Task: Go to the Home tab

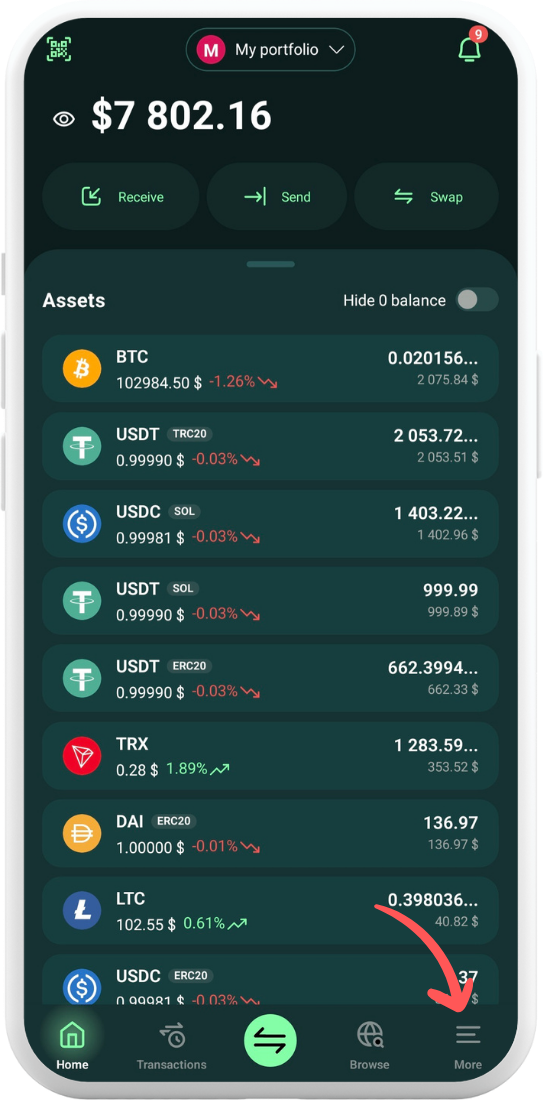Action: click(x=72, y=1045)
